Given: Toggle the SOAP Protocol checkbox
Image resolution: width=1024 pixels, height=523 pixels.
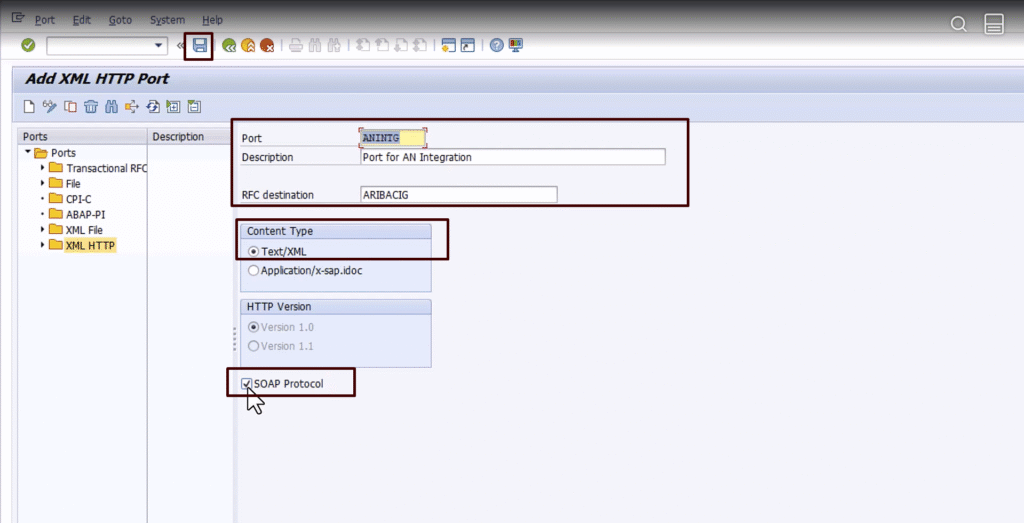Looking at the screenshot, I should 246,384.
